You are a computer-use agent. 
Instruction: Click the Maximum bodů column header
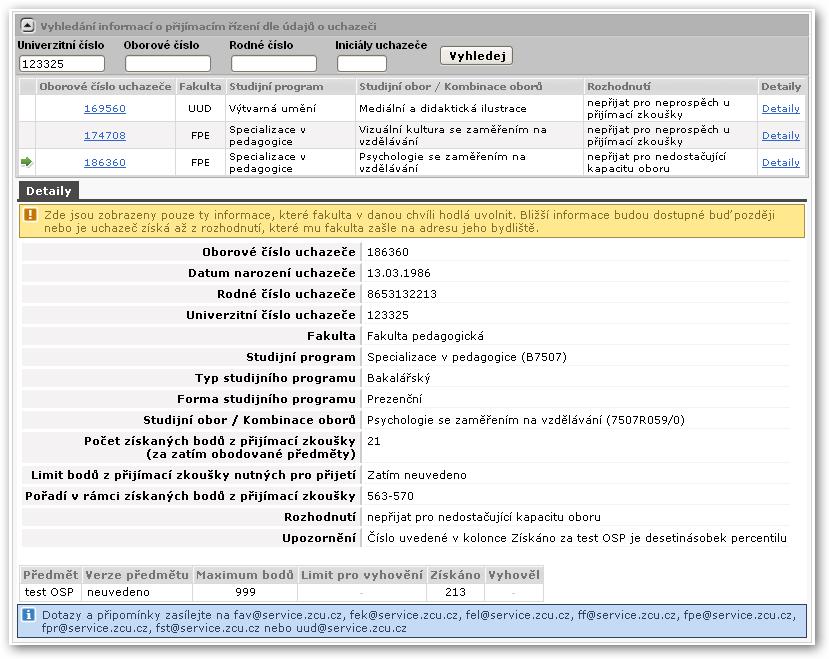(x=245, y=575)
